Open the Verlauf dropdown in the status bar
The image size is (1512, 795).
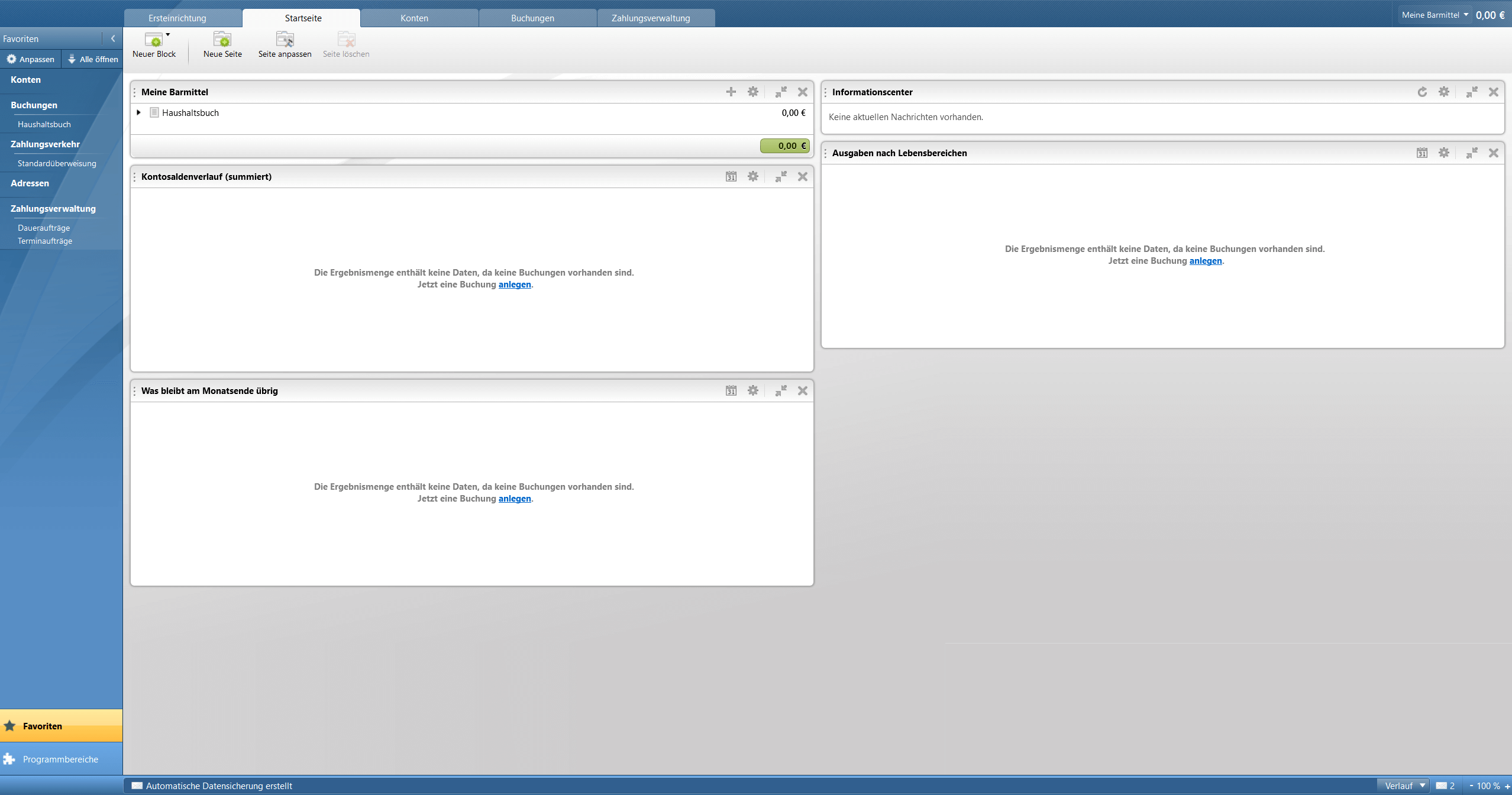(x=1403, y=786)
